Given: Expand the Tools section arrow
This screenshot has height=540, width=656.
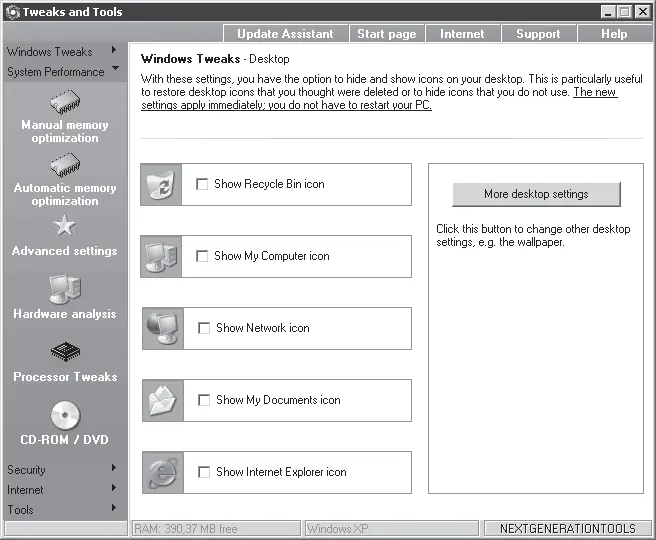Looking at the screenshot, I should [x=114, y=508].
